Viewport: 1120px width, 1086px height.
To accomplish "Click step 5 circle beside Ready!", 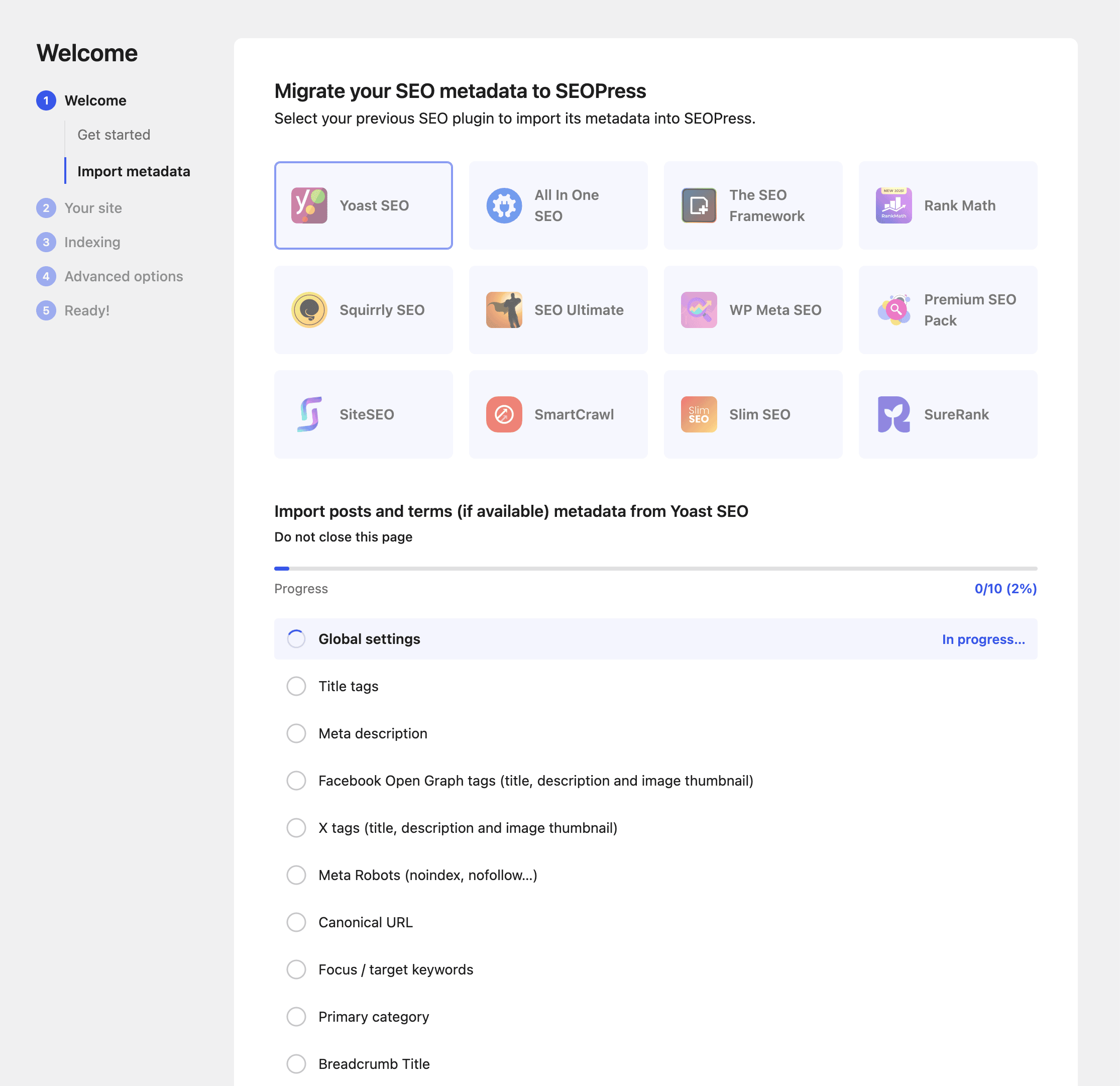I will (x=46, y=311).
